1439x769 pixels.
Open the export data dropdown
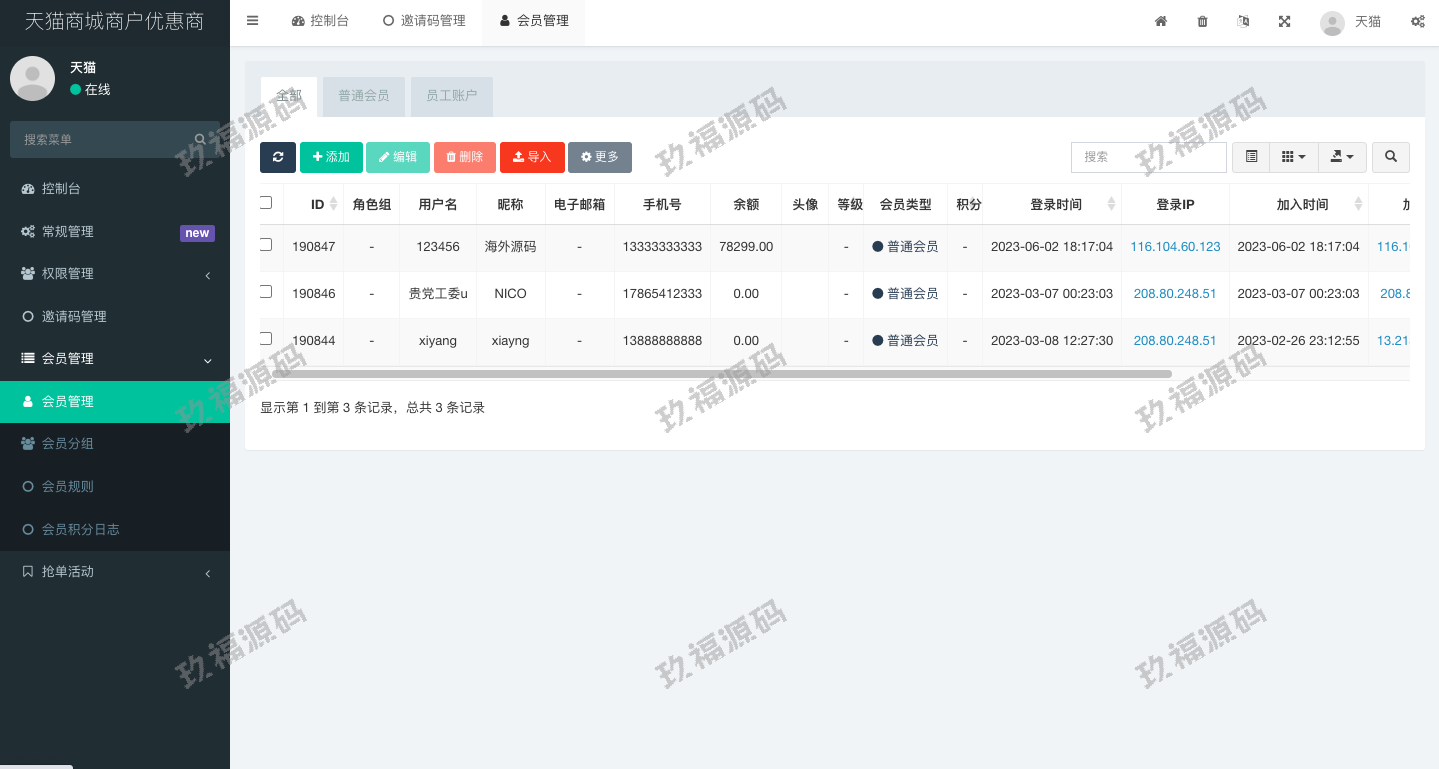click(x=1342, y=157)
